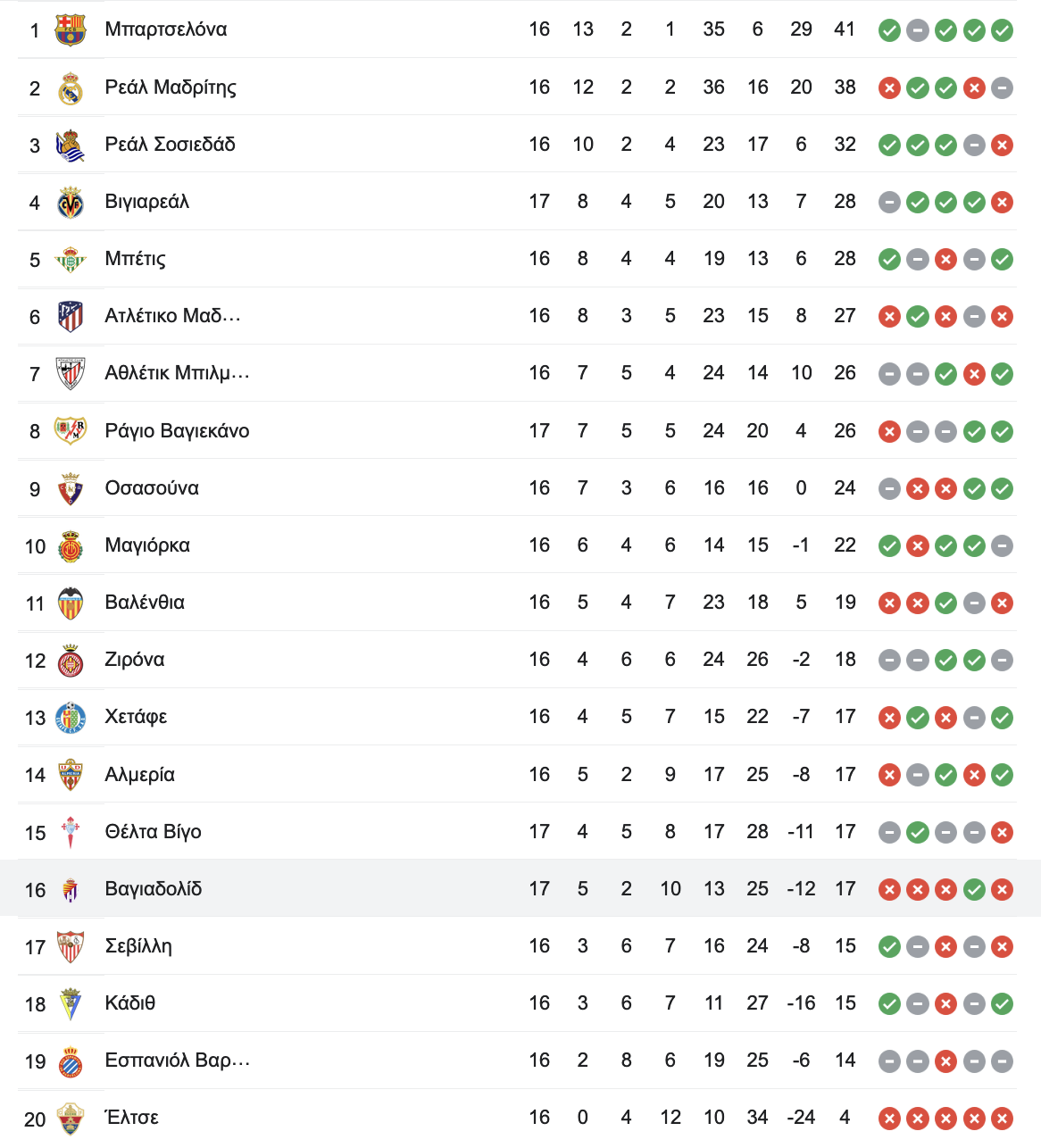The width and height of the screenshot is (1041, 1148).
Task: Open the Μπέτις team link
Action: pyautogui.click(x=135, y=259)
